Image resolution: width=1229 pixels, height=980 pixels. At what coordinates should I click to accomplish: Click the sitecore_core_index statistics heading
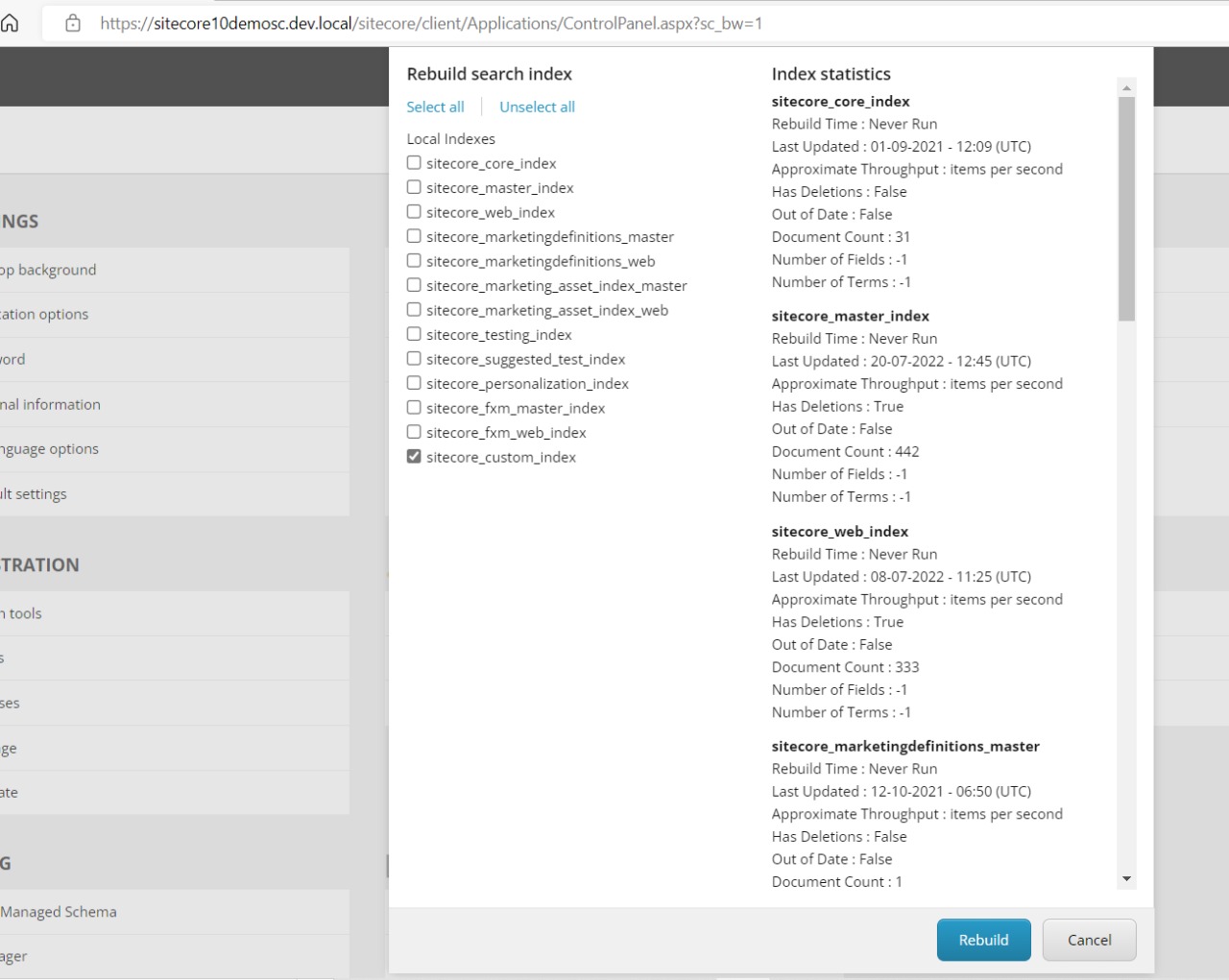(840, 101)
